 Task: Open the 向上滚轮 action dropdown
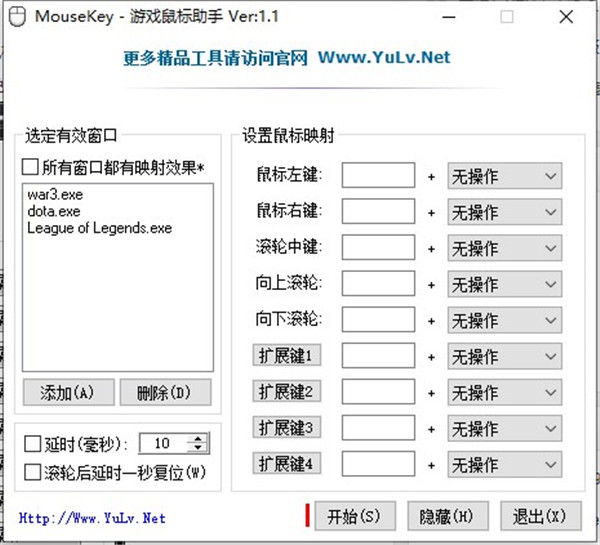pyautogui.click(x=504, y=284)
